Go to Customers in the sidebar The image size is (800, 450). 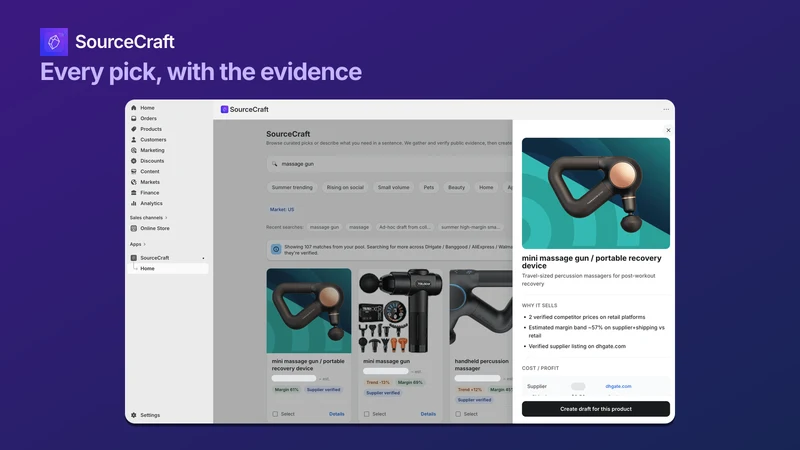153,139
